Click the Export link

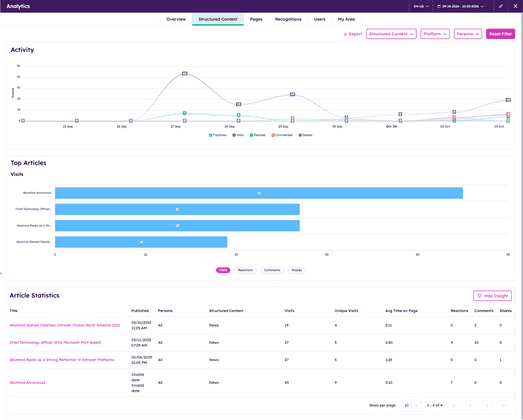click(353, 34)
